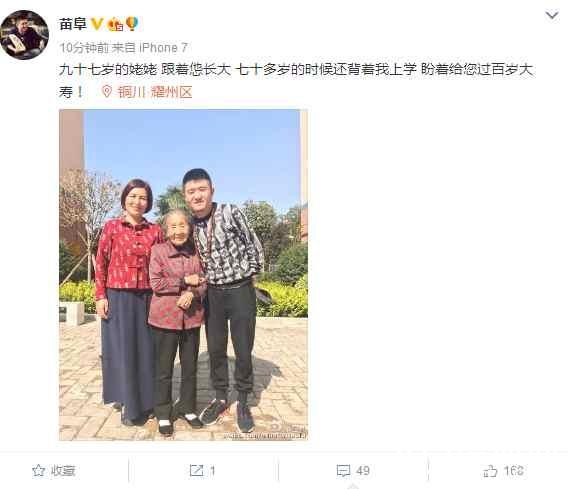The image size is (568, 489).
Task: Open the username 苗阜 profile link
Action: (73, 24)
